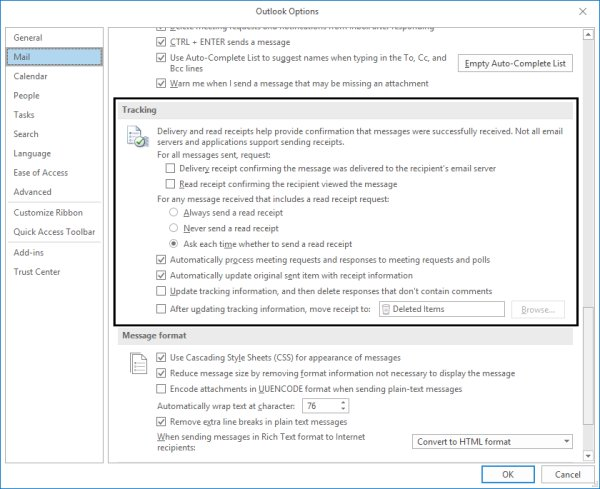Screen dimensions: 600x489
Task: Click Empty Auto-Complete List button
Action: (x=515, y=64)
